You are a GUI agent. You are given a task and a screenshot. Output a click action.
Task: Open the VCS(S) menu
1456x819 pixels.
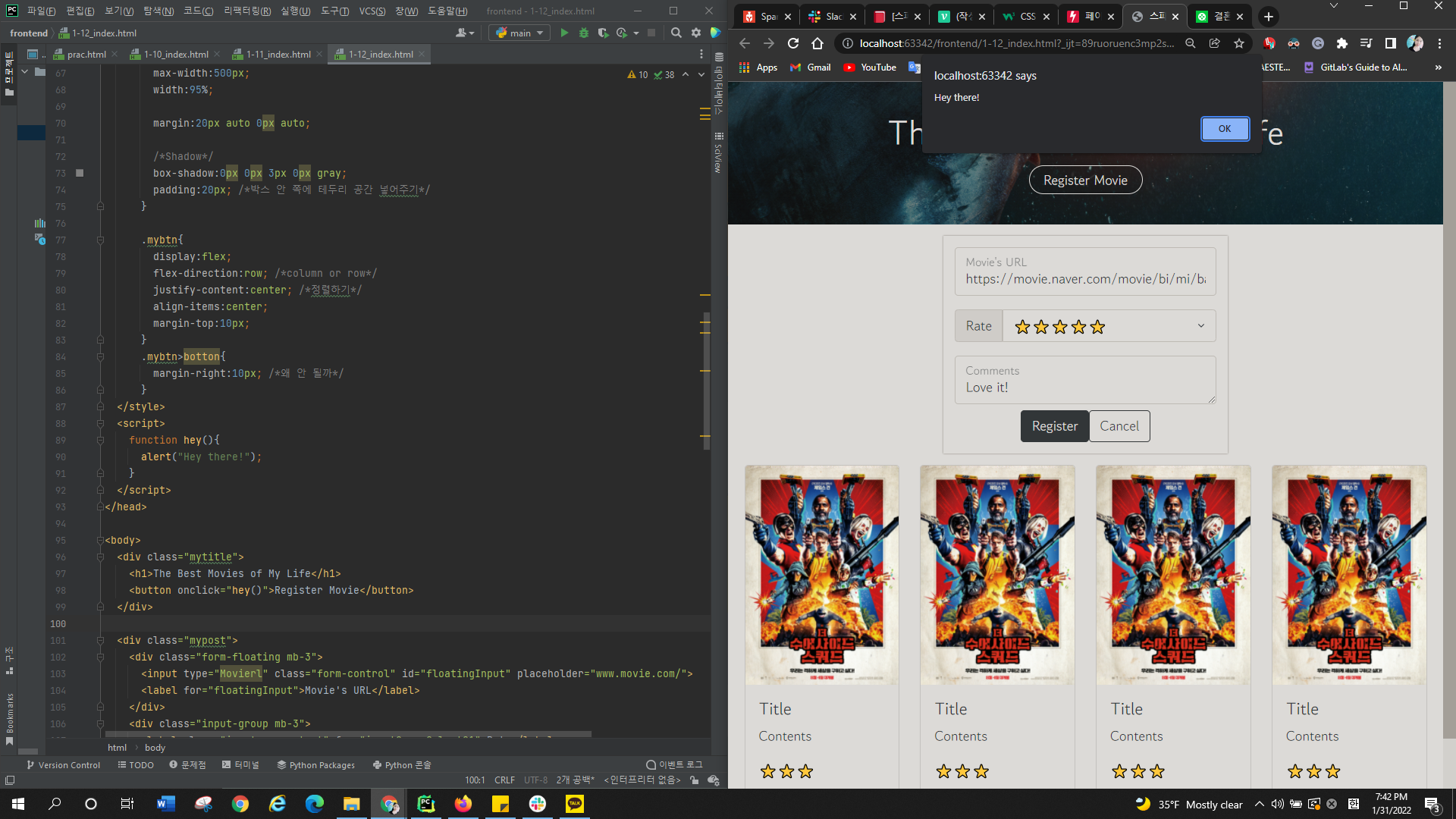[372, 11]
